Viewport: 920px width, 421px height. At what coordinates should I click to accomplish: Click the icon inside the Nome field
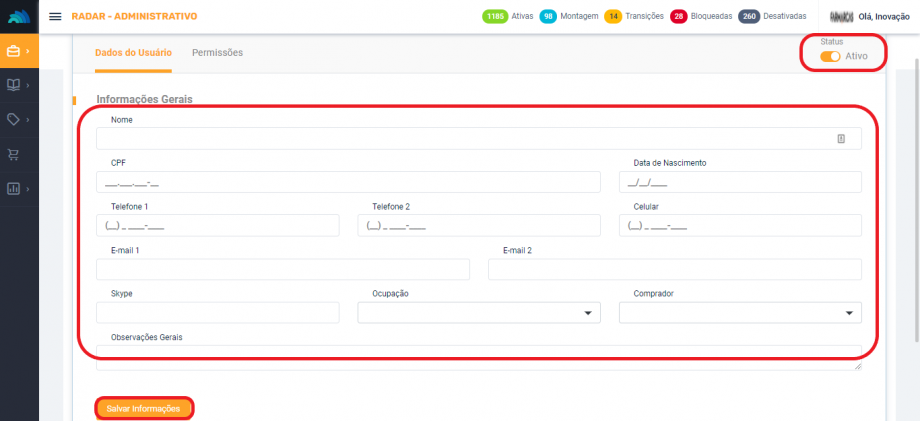click(x=841, y=139)
